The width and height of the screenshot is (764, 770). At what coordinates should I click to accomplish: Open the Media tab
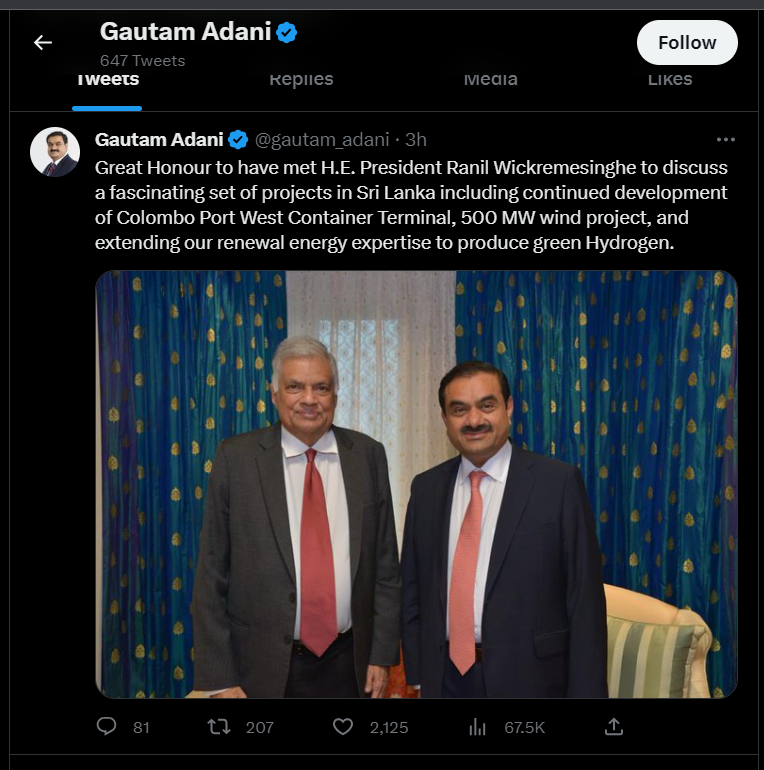(490, 80)
